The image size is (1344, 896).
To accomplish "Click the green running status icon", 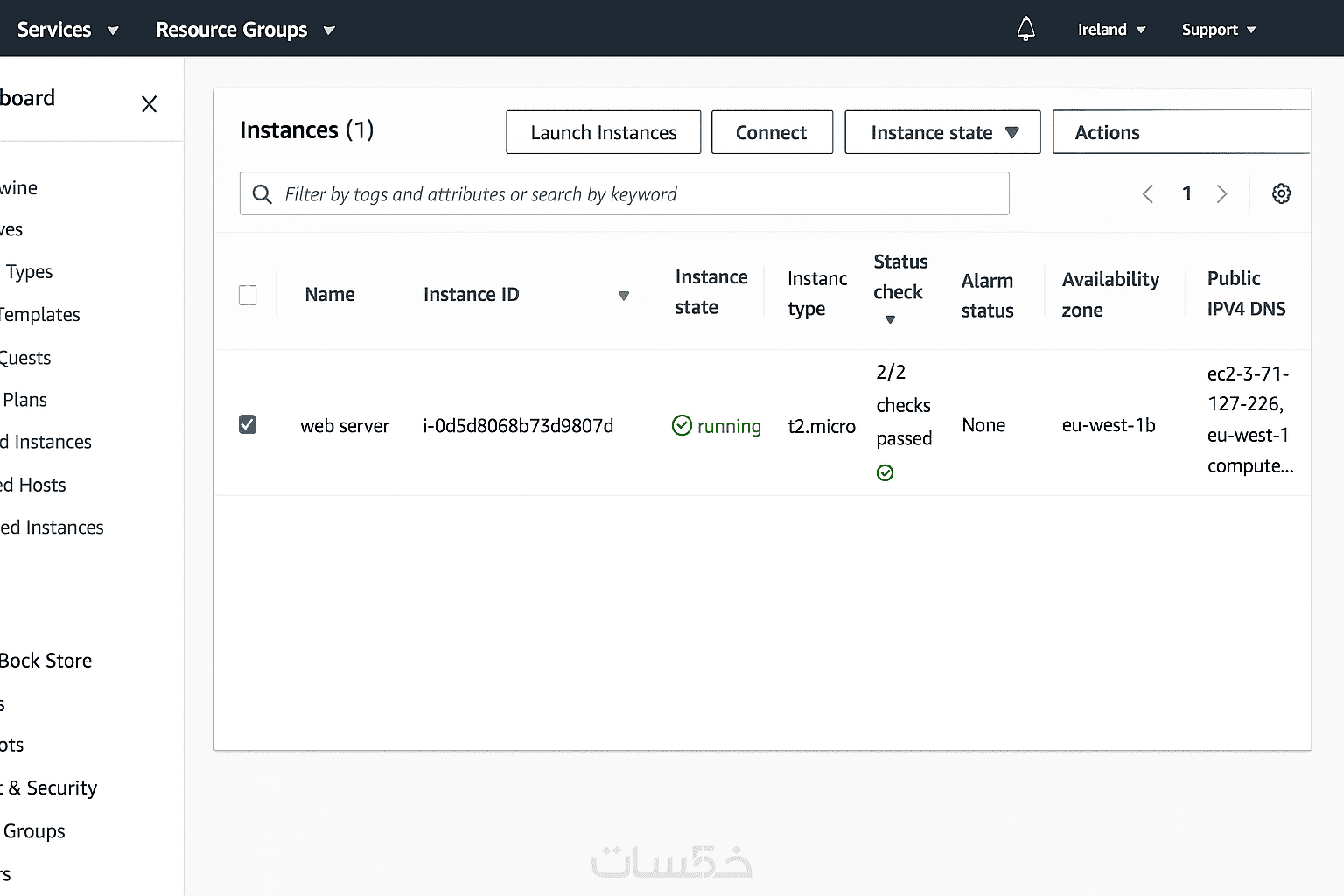I will click(x=682, y=426).
